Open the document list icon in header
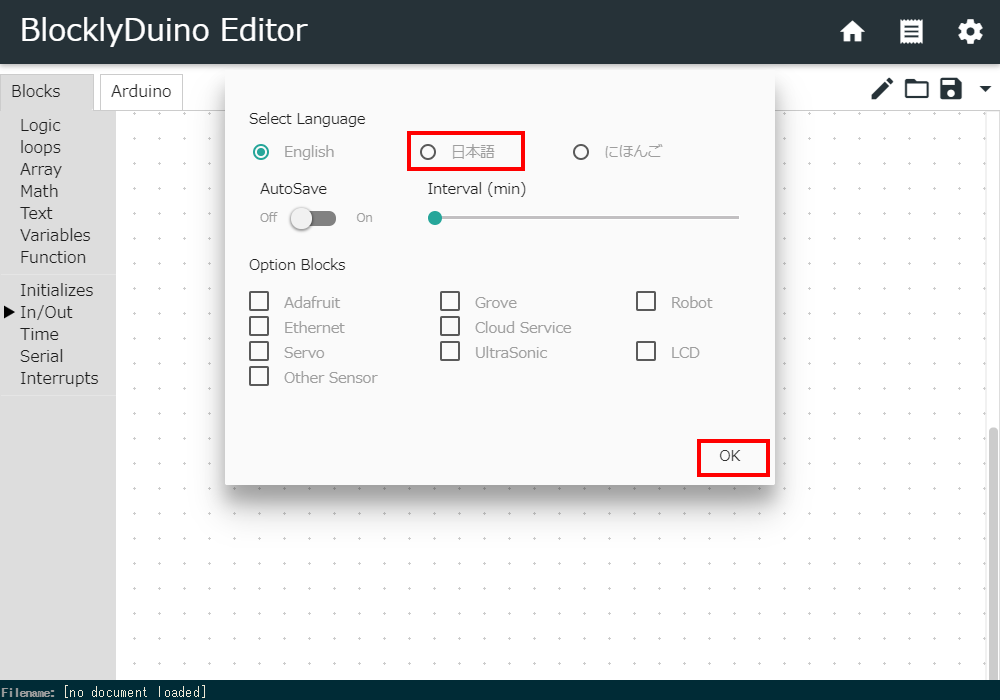 (911, 32)
